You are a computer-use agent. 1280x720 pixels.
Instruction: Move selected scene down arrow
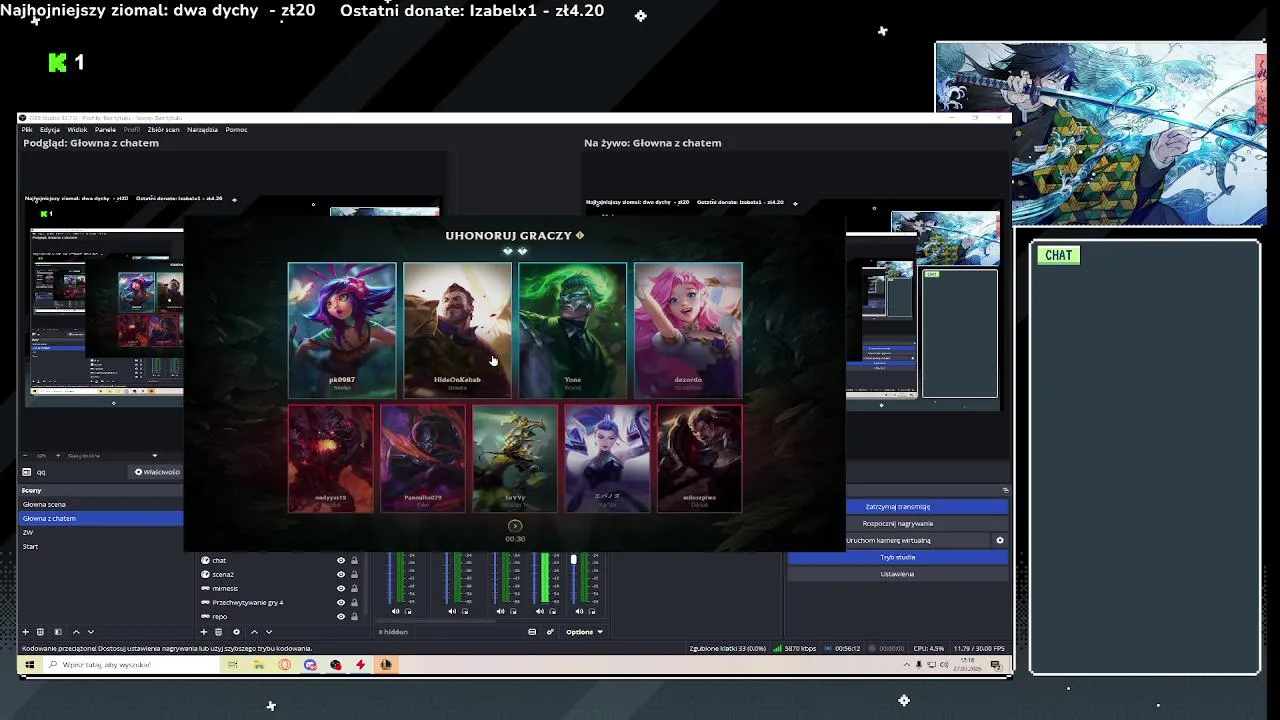90,632
